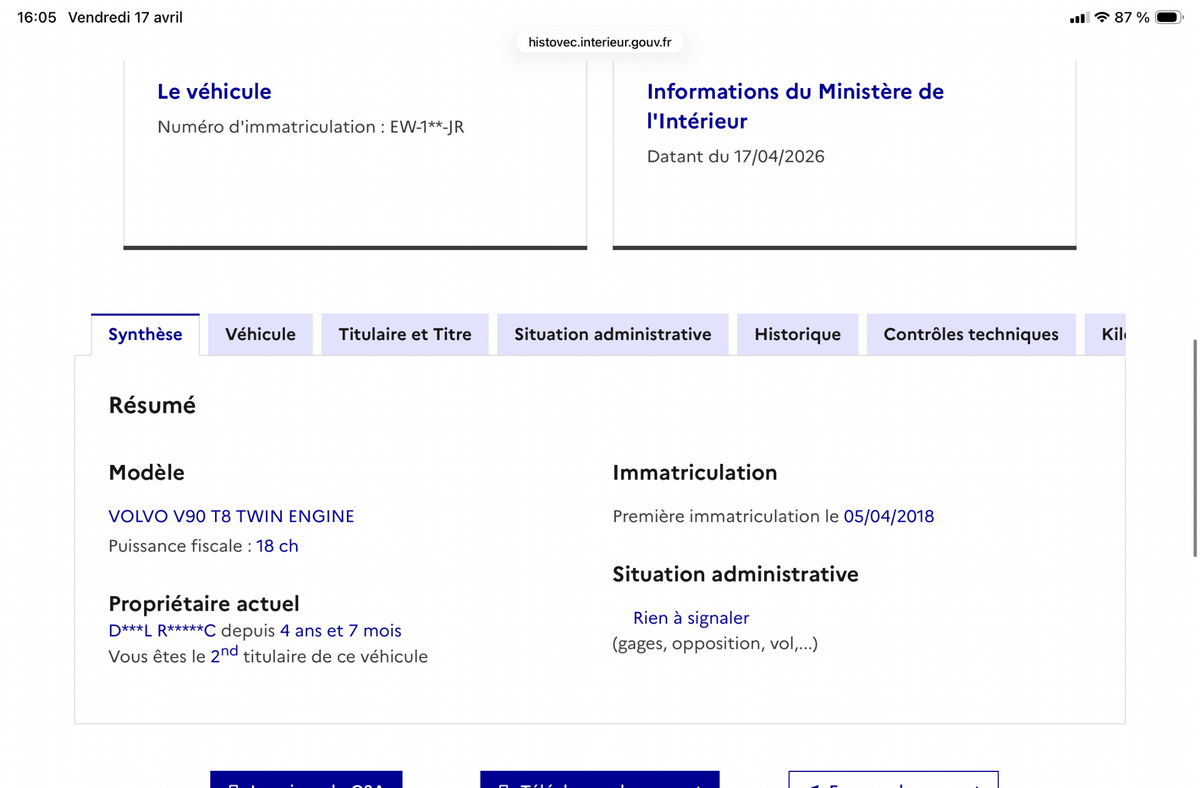Image resolution: width=1200 pixels, height=788 pixels.
Task: Click VOLVO V90 T8 TWIN ENGINE model name
Action: 231,516
